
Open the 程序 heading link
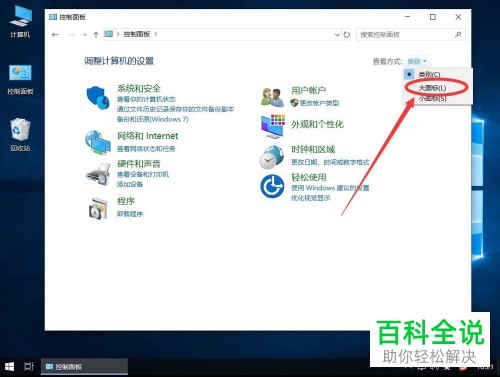[x=126, y=201]
